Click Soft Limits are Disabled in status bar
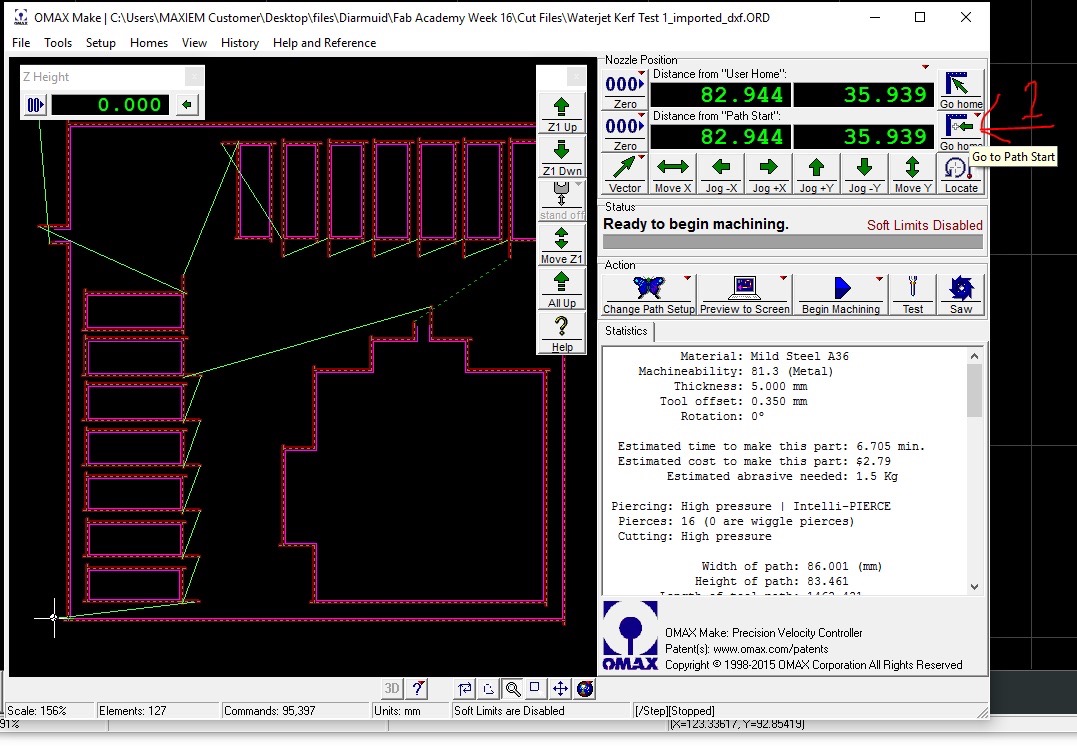1077x748 pixels. click(x=540, y=711)
